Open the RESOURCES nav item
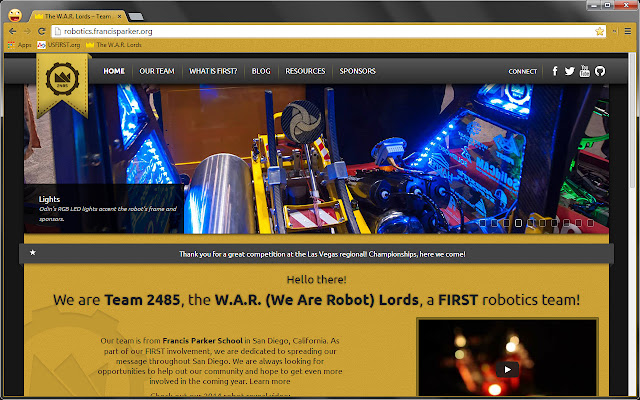This screenshot has width=640, height=400. point(305,71)
